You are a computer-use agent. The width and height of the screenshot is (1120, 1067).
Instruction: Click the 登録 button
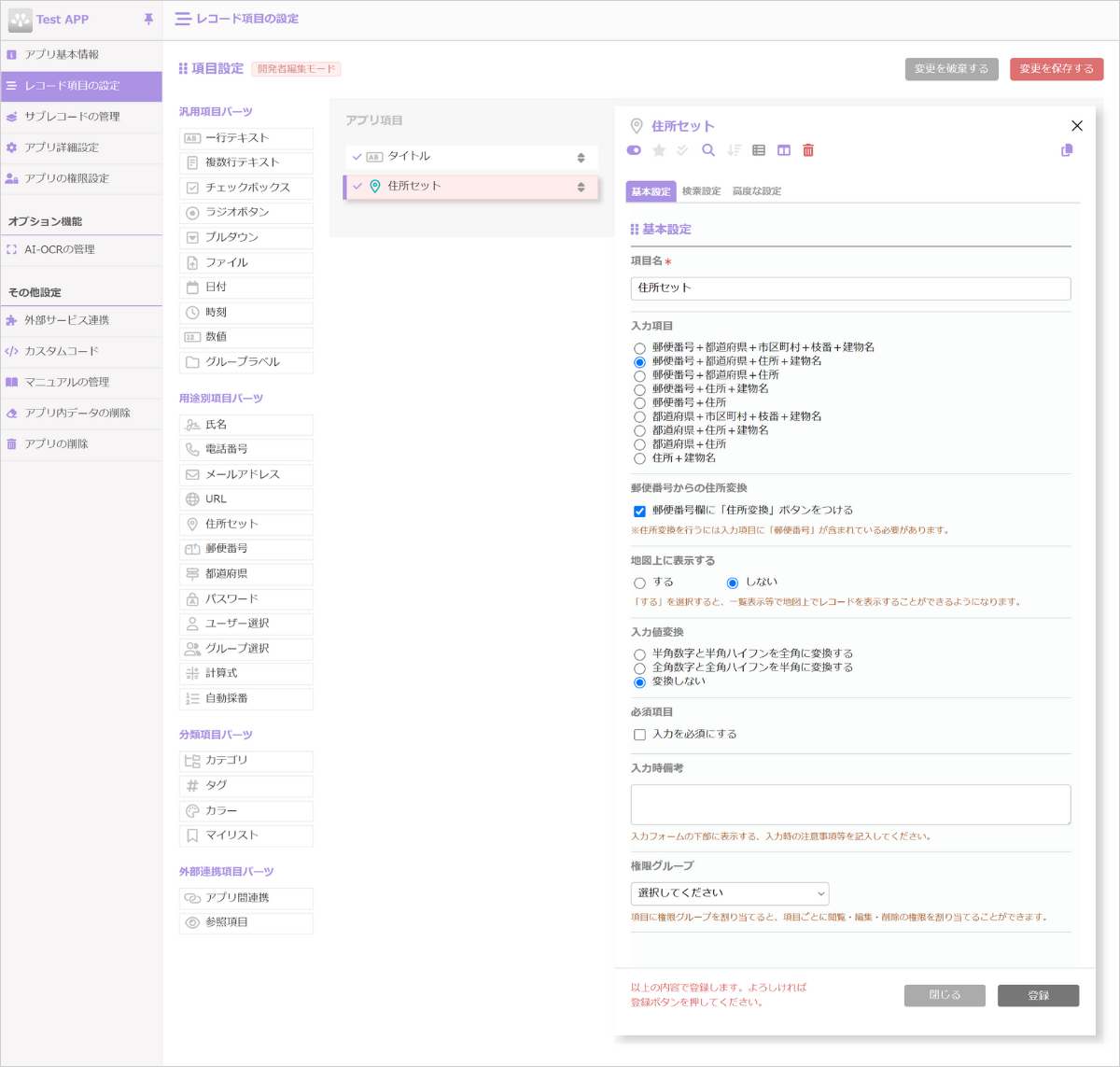[x=1038, y=996]
